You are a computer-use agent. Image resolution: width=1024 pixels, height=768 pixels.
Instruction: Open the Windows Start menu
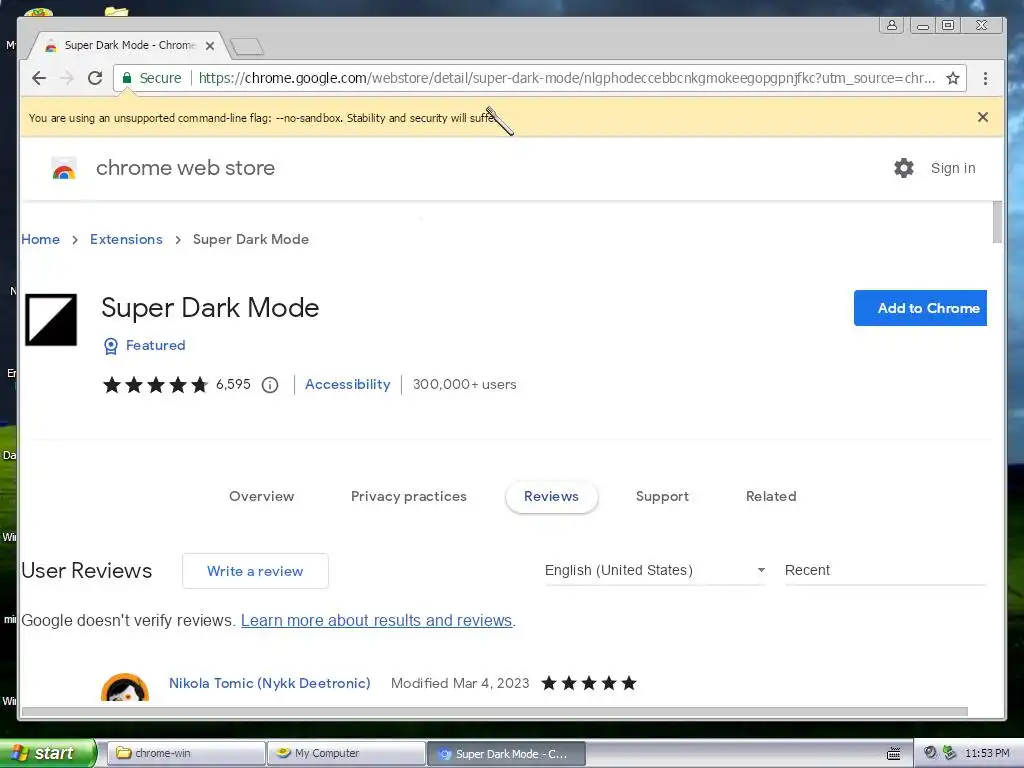tap(48, 753)
